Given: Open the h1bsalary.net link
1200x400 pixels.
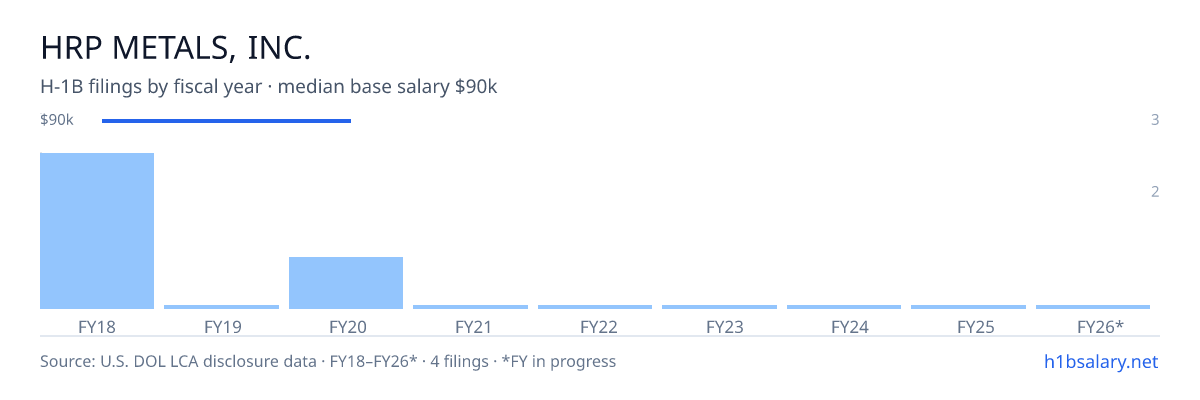Looking at the screenshot, I should [1101, 361].
